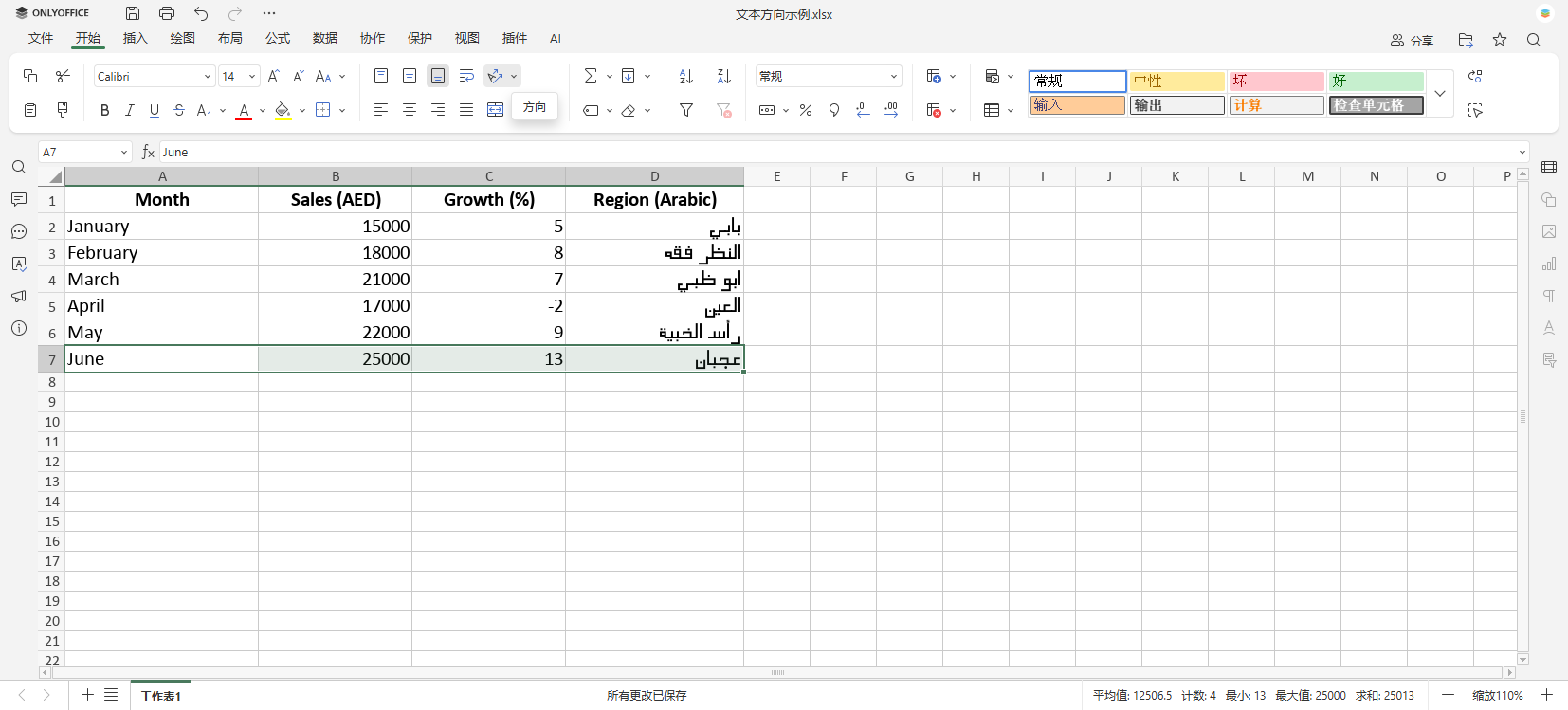Click the sort ascending A-Z icon
The height and width of the screenshot is (710, 1568).
686,76
